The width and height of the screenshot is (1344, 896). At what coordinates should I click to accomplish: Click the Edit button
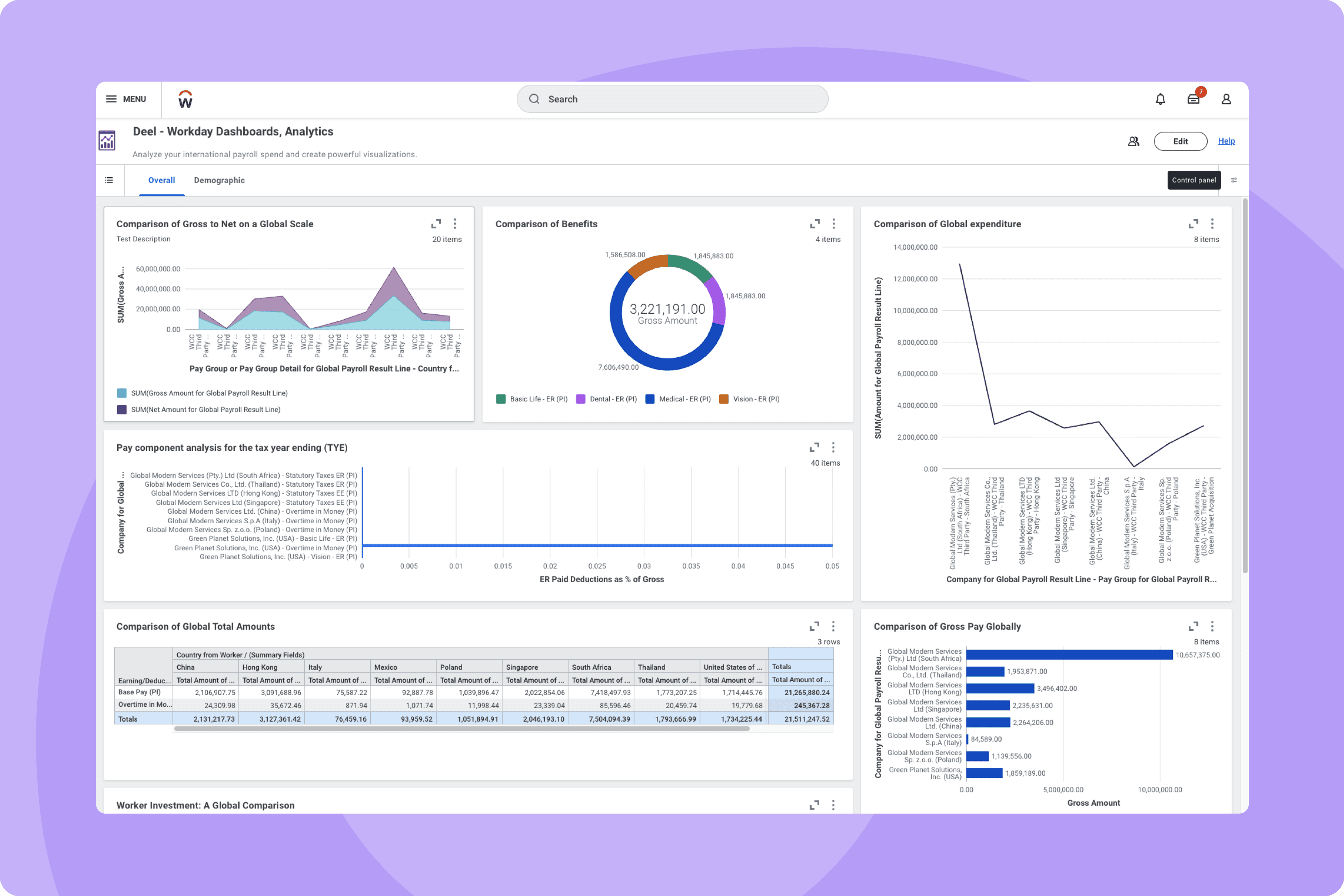pyautogui.click(x=1180, y=141)
